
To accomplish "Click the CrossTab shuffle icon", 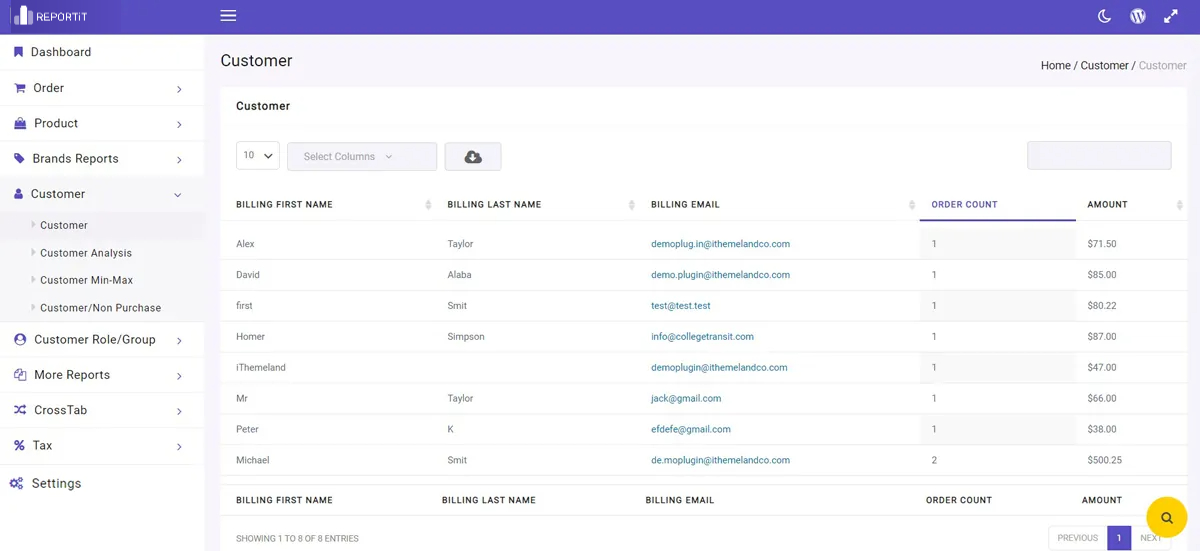I will pos(20,410).
